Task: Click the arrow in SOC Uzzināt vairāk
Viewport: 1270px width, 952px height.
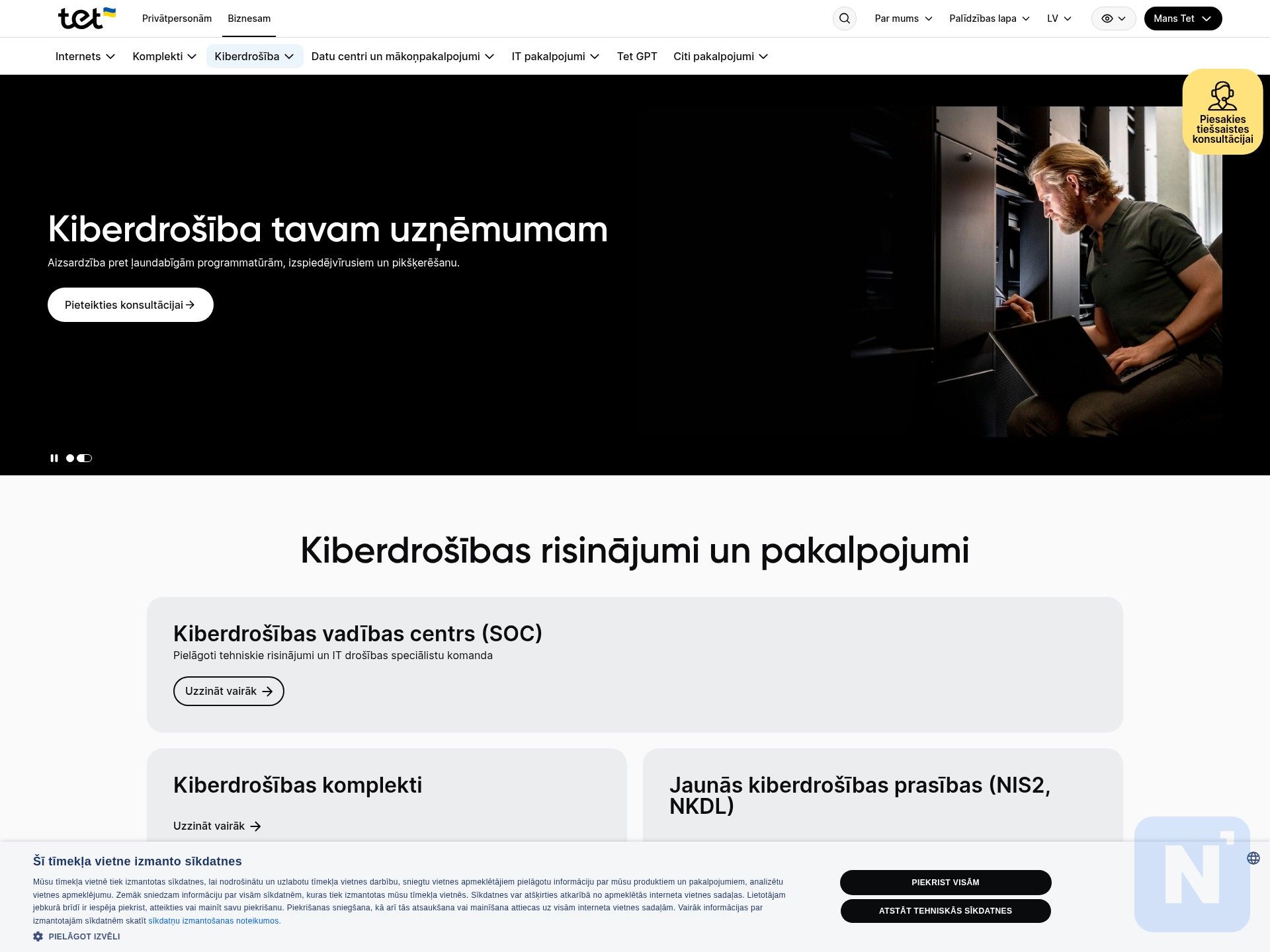Action: click(x=267, y=691)
